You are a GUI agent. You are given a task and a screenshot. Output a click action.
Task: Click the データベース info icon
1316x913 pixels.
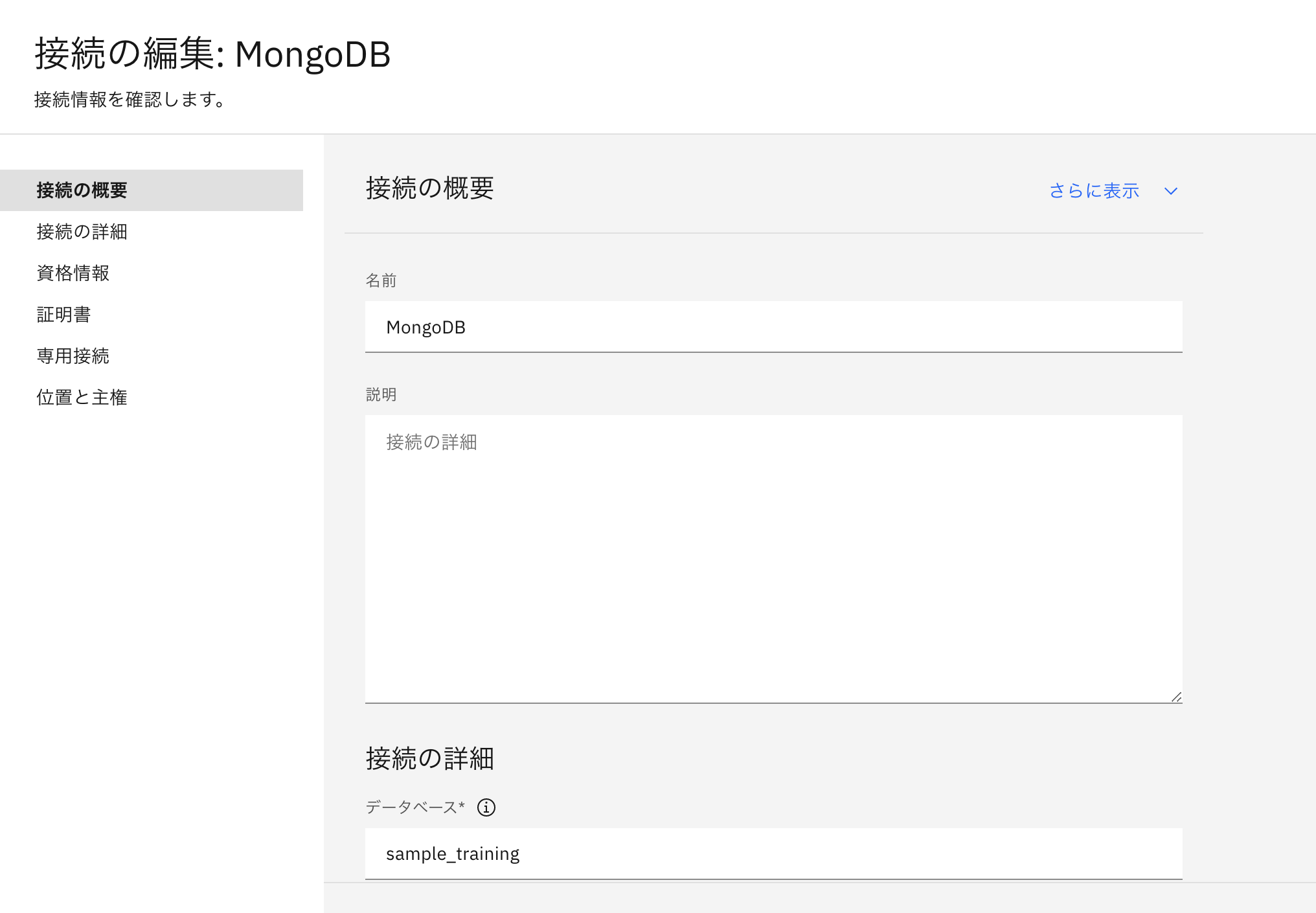486,807
